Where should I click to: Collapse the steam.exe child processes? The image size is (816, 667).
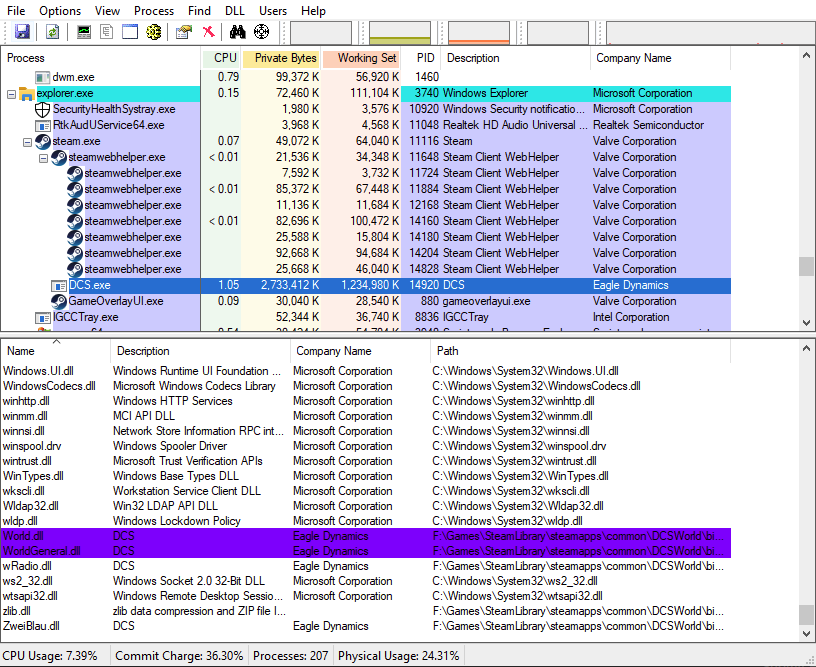pos(28,142)
